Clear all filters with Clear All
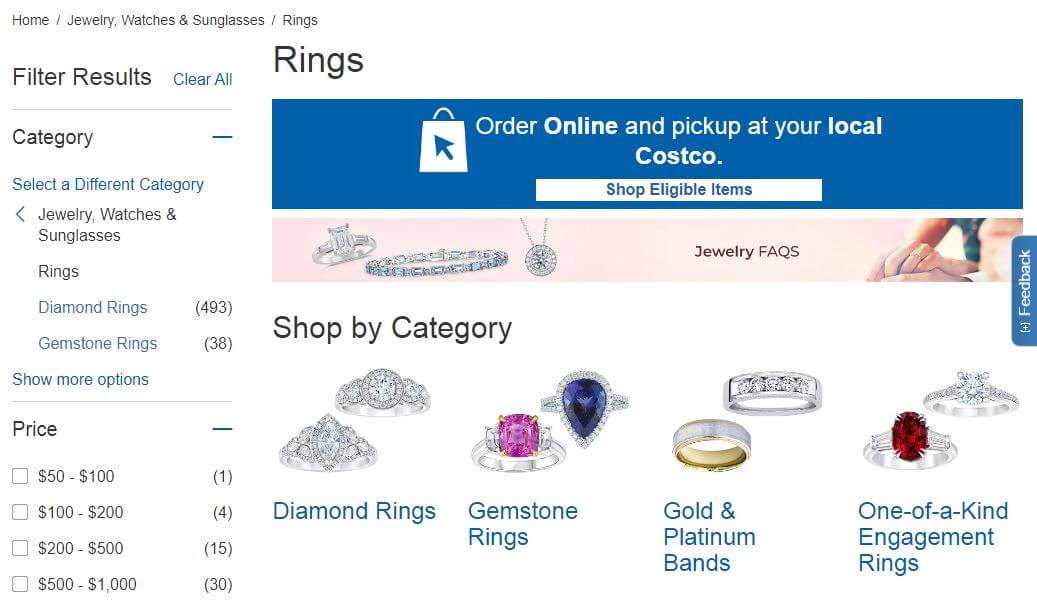1037x606 pixels. click(202, 79)
